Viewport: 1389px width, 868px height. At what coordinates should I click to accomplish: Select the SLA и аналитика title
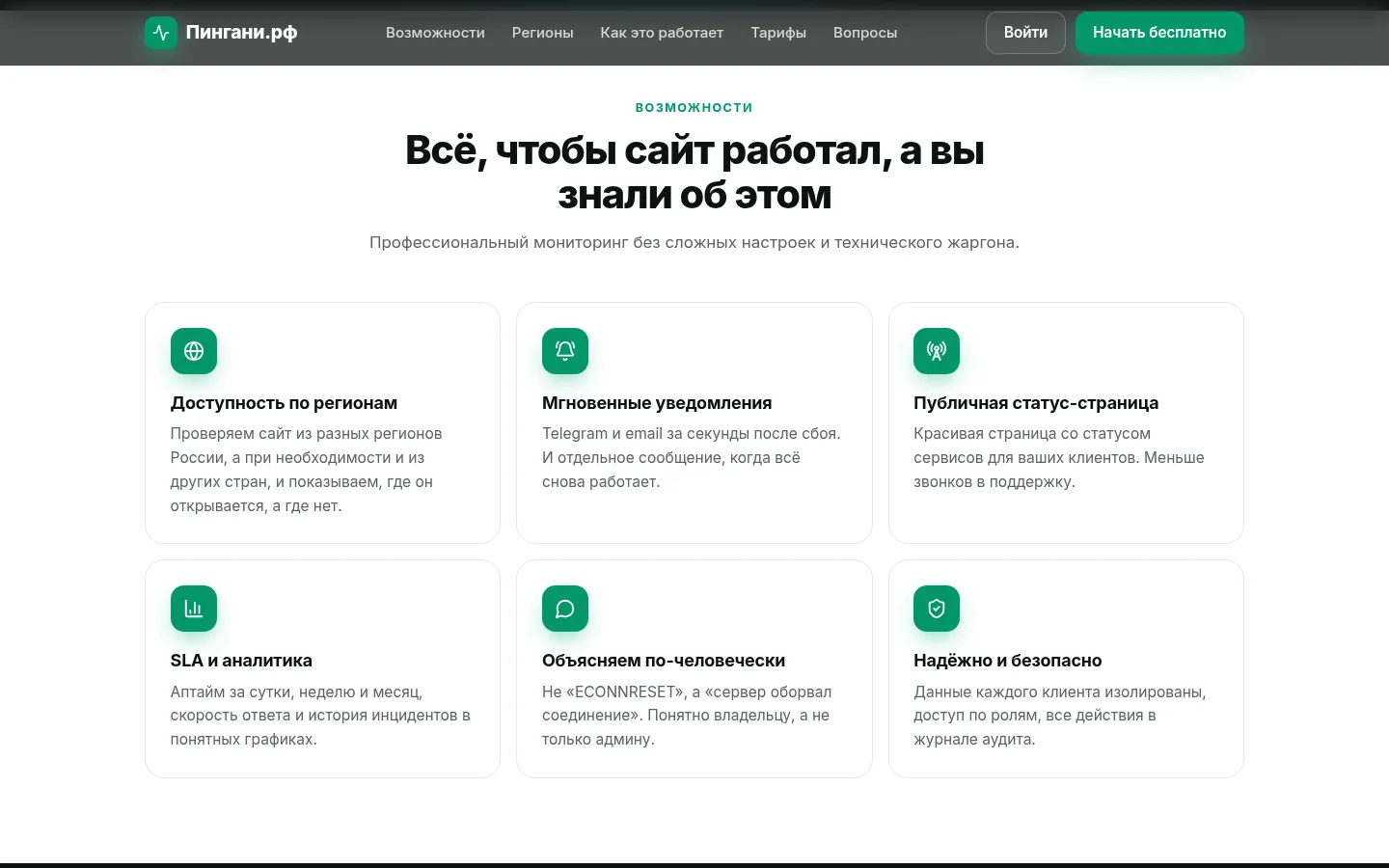[241, 661]
